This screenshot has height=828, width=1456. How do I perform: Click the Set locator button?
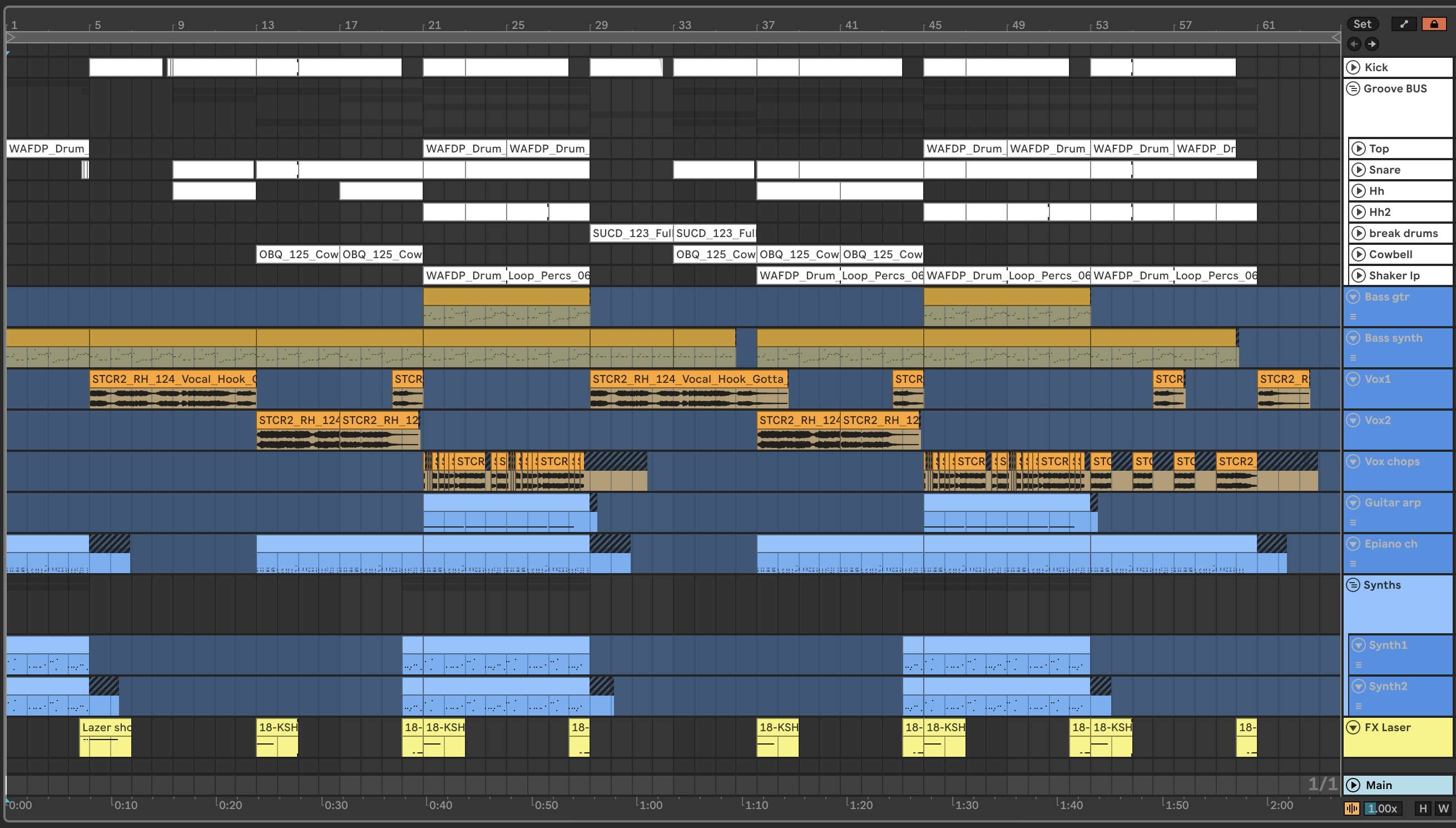pyautogui.click(x=1361, y=24)
